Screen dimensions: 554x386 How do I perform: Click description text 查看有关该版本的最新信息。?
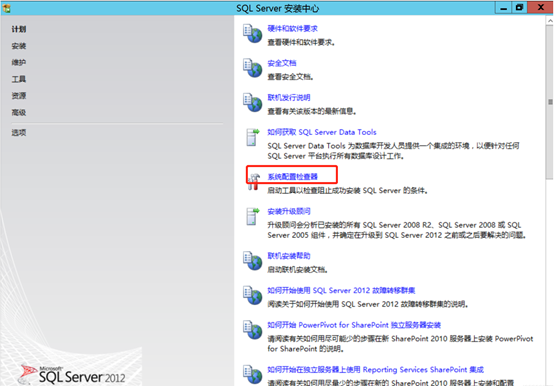[x=312, y=112]
